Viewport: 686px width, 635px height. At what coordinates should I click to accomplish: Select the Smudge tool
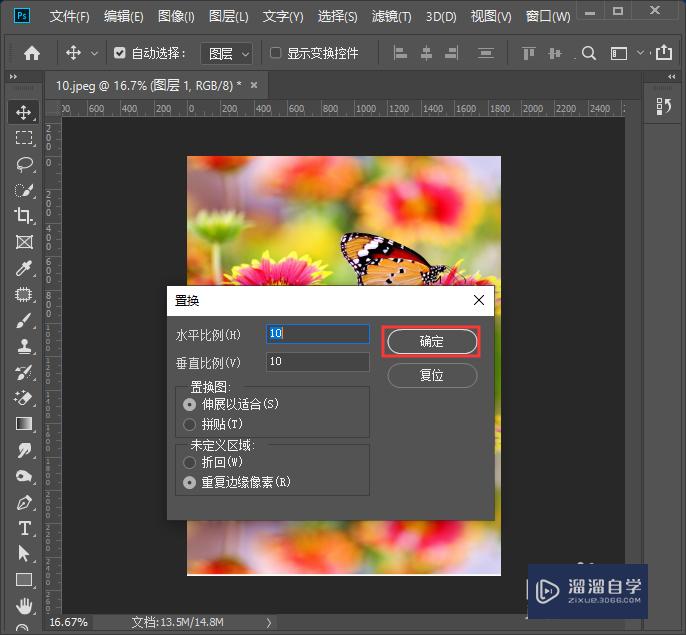pyautogui.click(x=24, y=450)
